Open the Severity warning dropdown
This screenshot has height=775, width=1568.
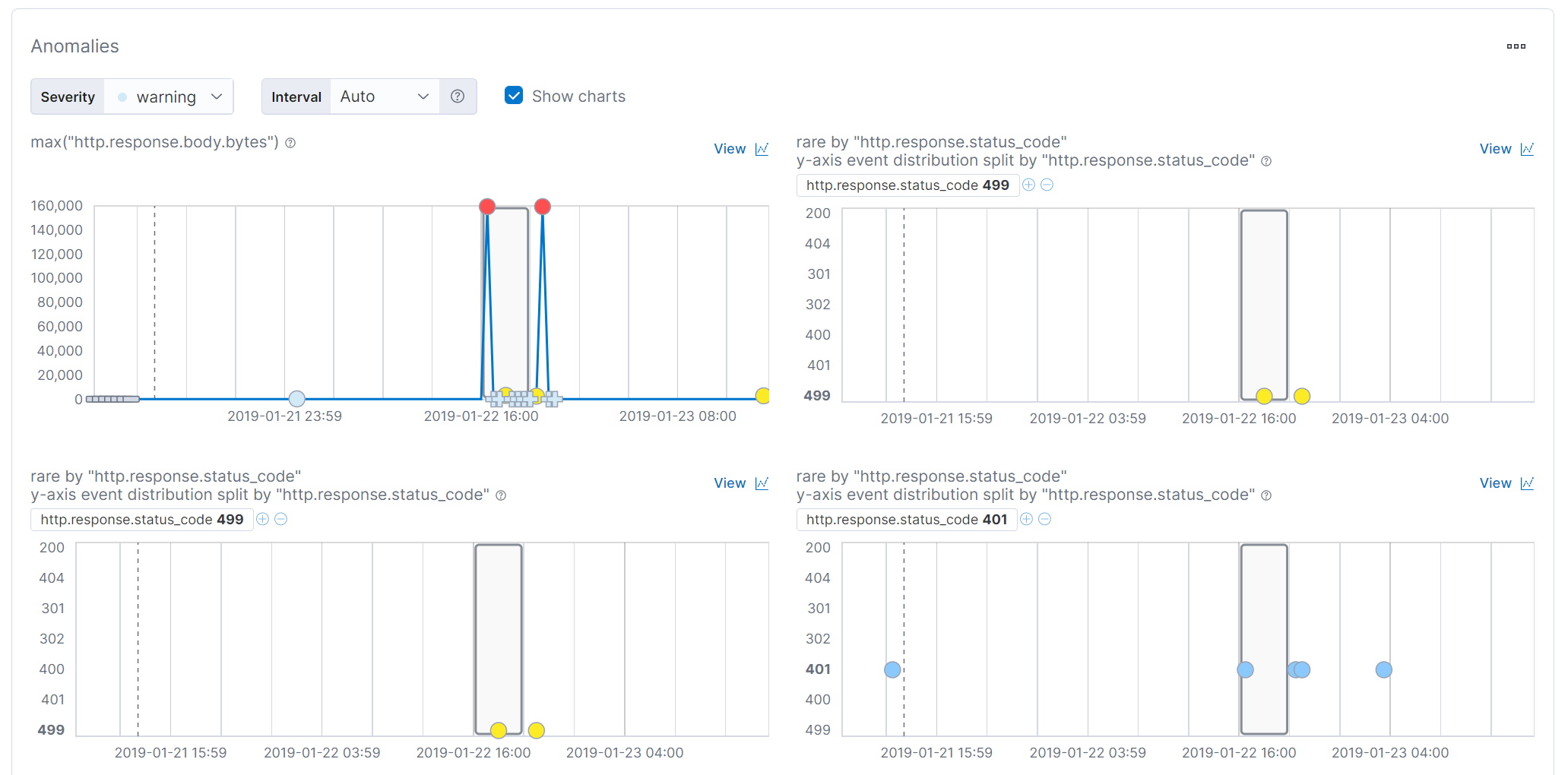pos(169,96)
